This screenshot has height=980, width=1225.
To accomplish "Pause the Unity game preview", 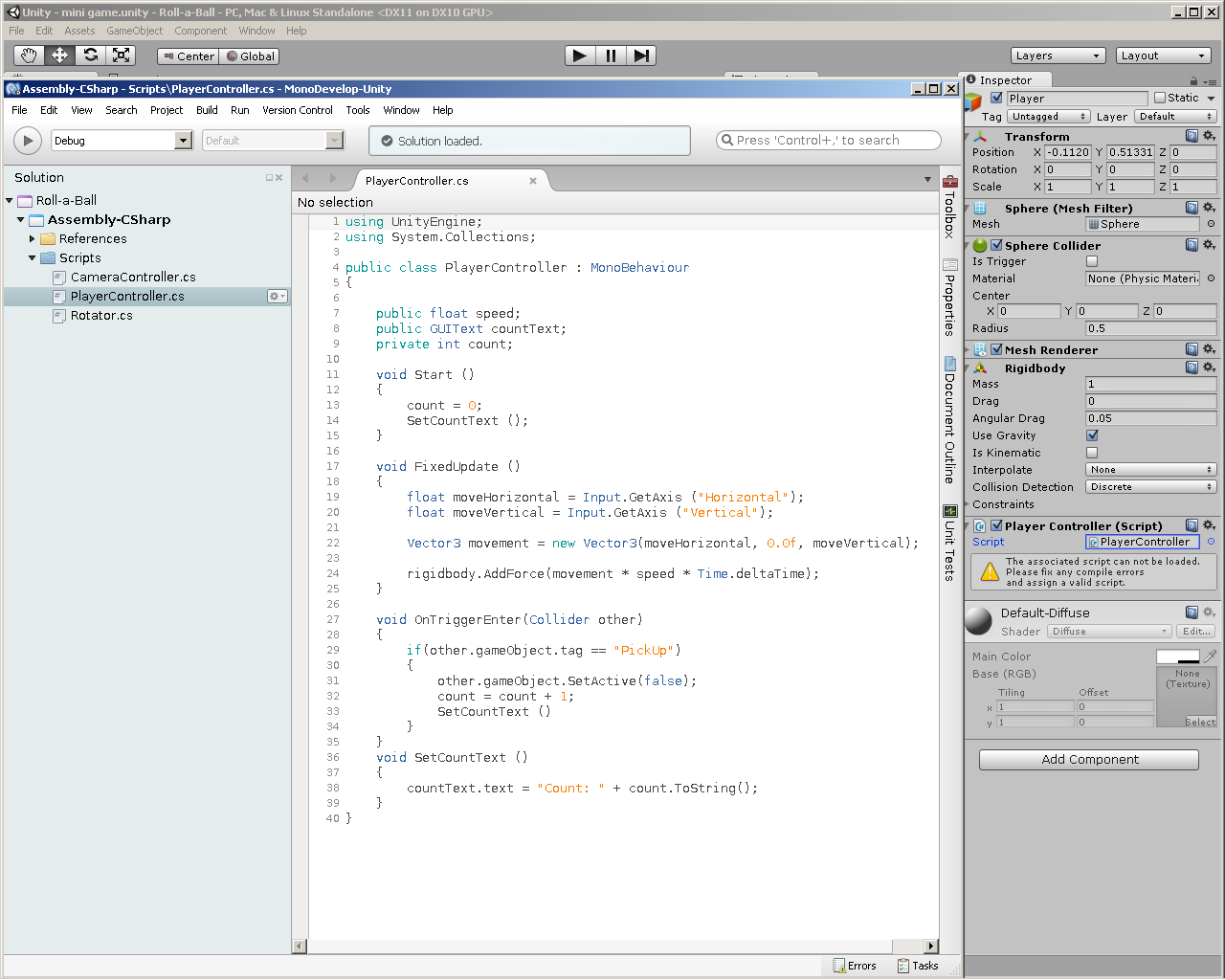I will click(611, 56).
